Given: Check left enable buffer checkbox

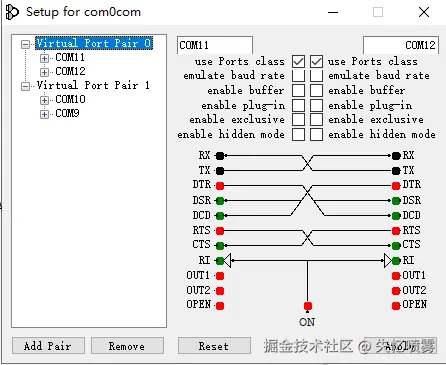Looking at the screenshot, I should pyautogui.click(x=298, y=90).
